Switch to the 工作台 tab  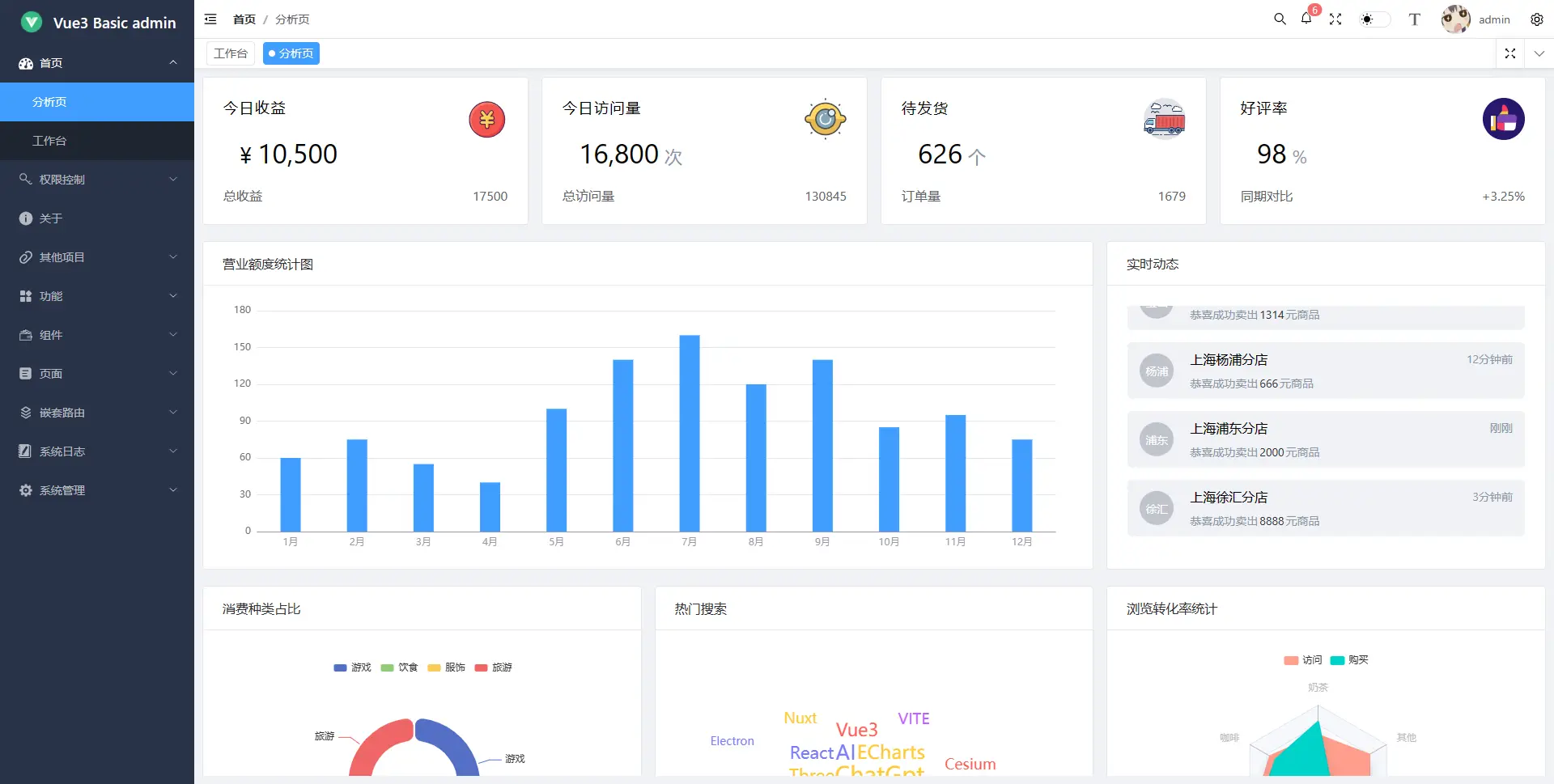[231, 53]
